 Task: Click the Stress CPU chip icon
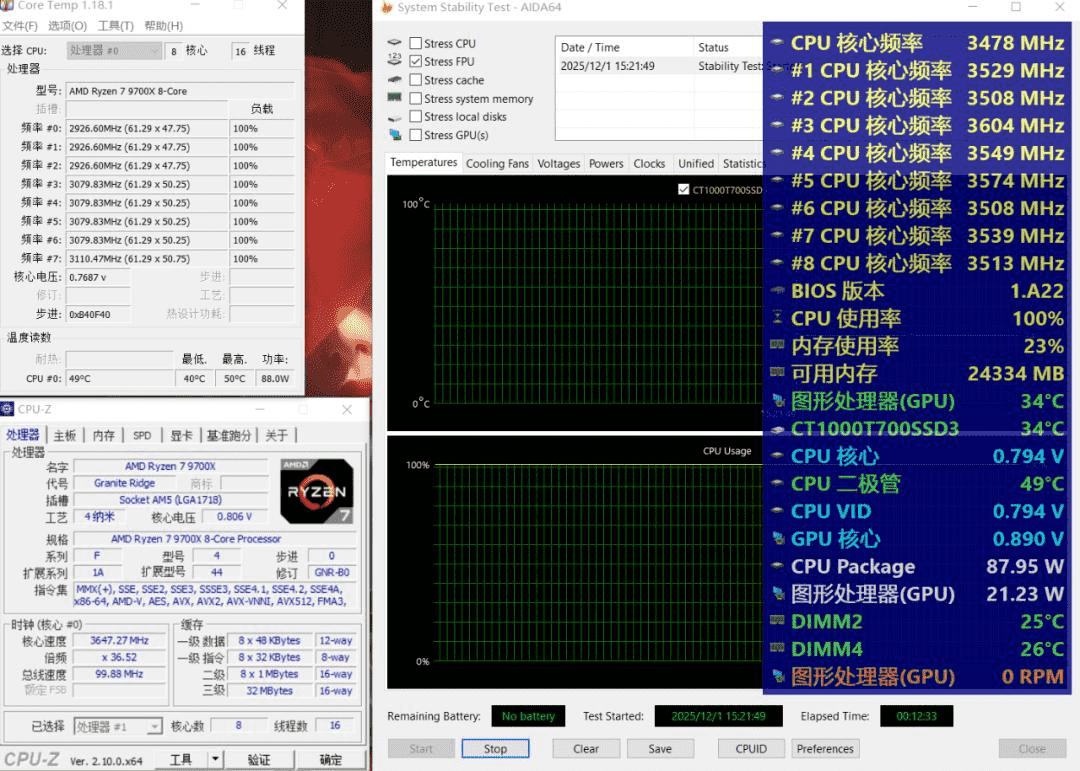(394, 44)
